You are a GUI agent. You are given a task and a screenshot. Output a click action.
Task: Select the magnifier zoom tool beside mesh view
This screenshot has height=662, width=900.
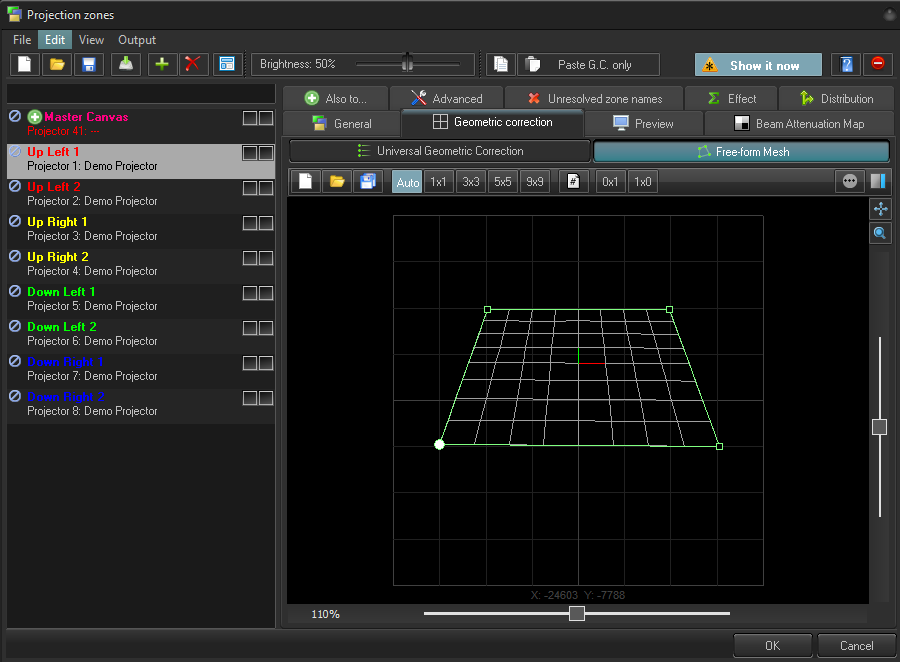pos(880,233)
